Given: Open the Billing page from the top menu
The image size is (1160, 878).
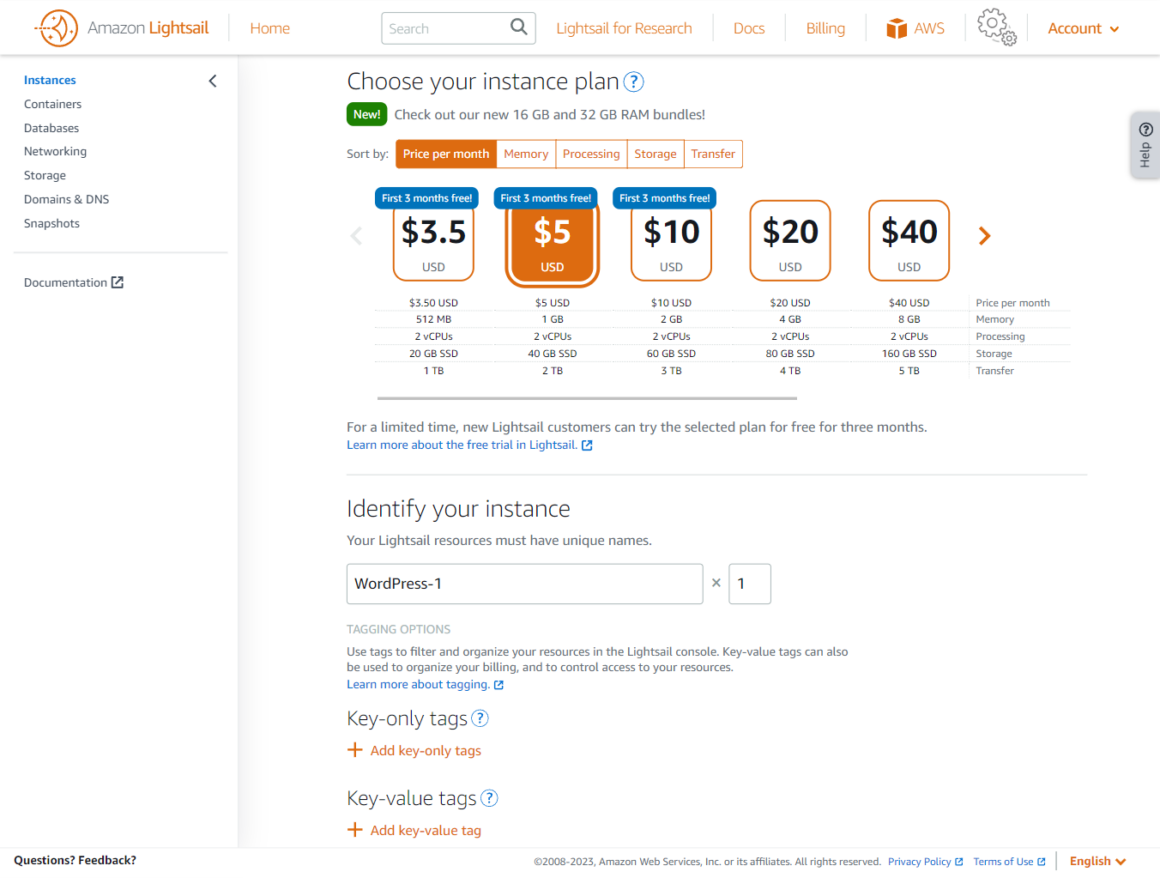Looking at the screenshot, I should pyautogui.click(x=824, y=27).
